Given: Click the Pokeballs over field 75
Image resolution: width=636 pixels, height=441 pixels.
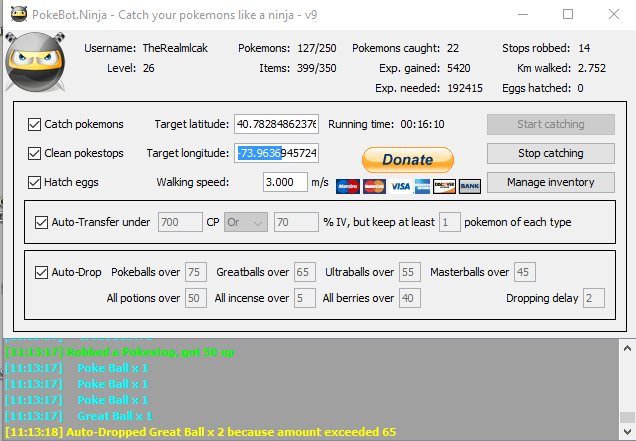Looking at the screenshot, I should click(x=196, y=272).
